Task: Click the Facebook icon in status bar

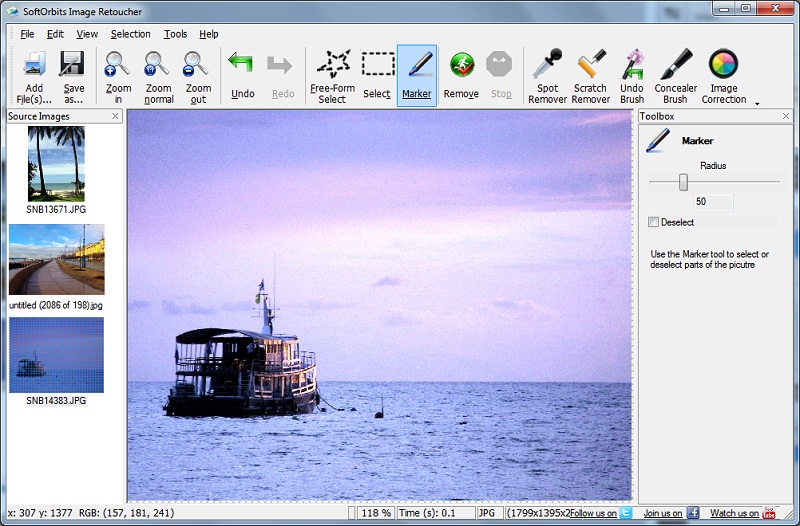Action: [693, 513]
